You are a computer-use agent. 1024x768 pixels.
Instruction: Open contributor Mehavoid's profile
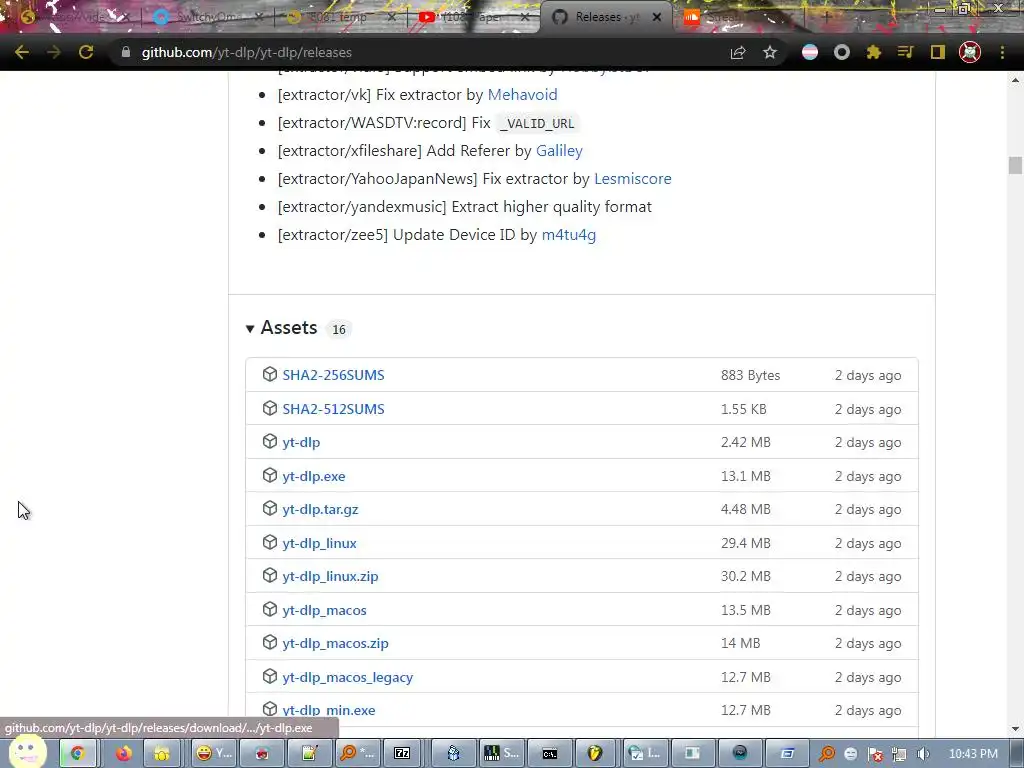(522, 95)
